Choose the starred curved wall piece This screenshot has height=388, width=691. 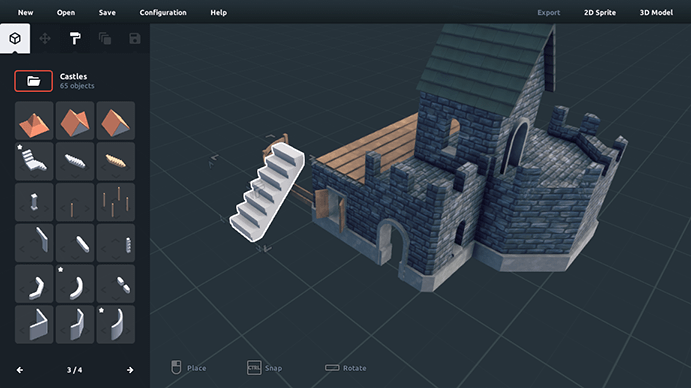(115, 325)
